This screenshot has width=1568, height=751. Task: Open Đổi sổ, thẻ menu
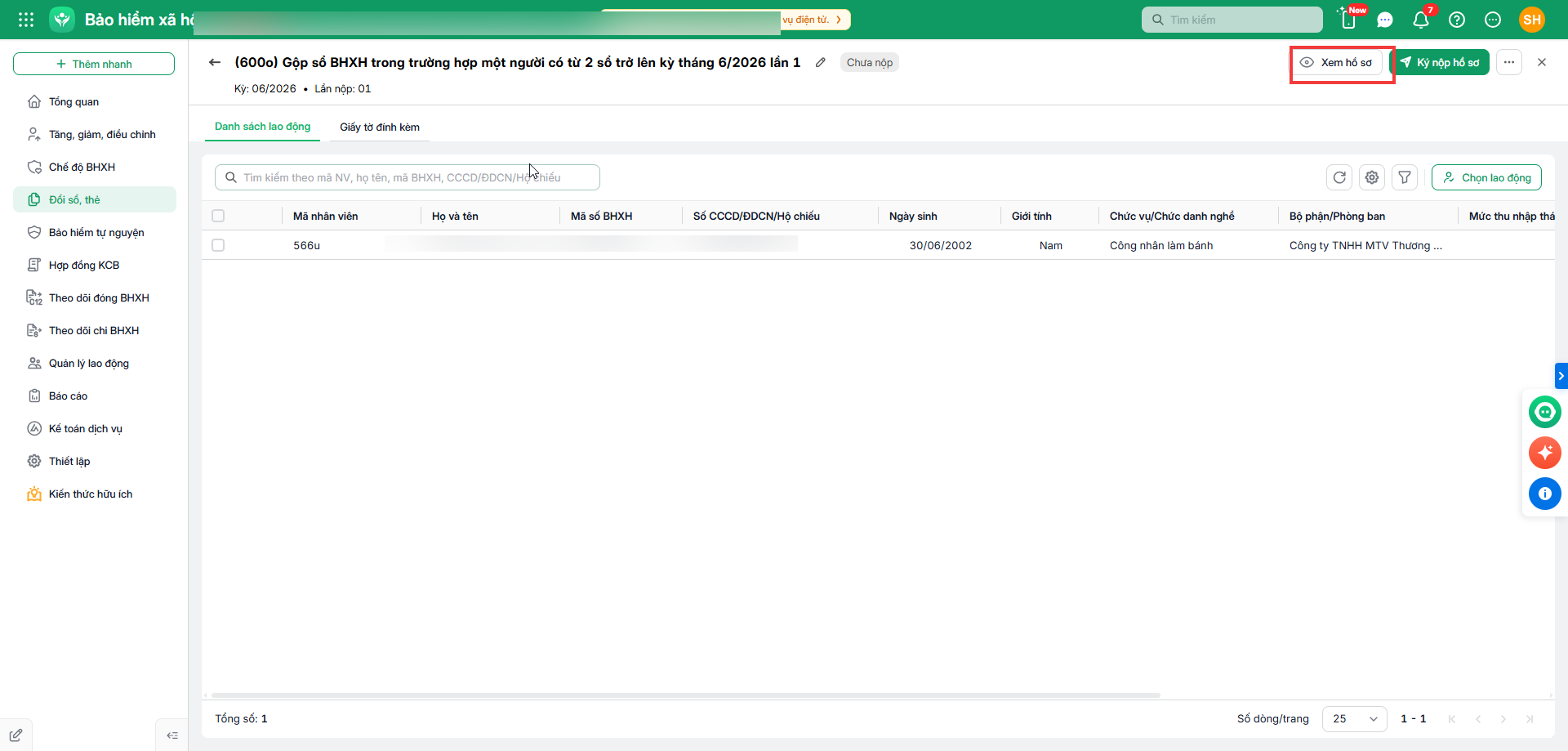pos(95,199)
